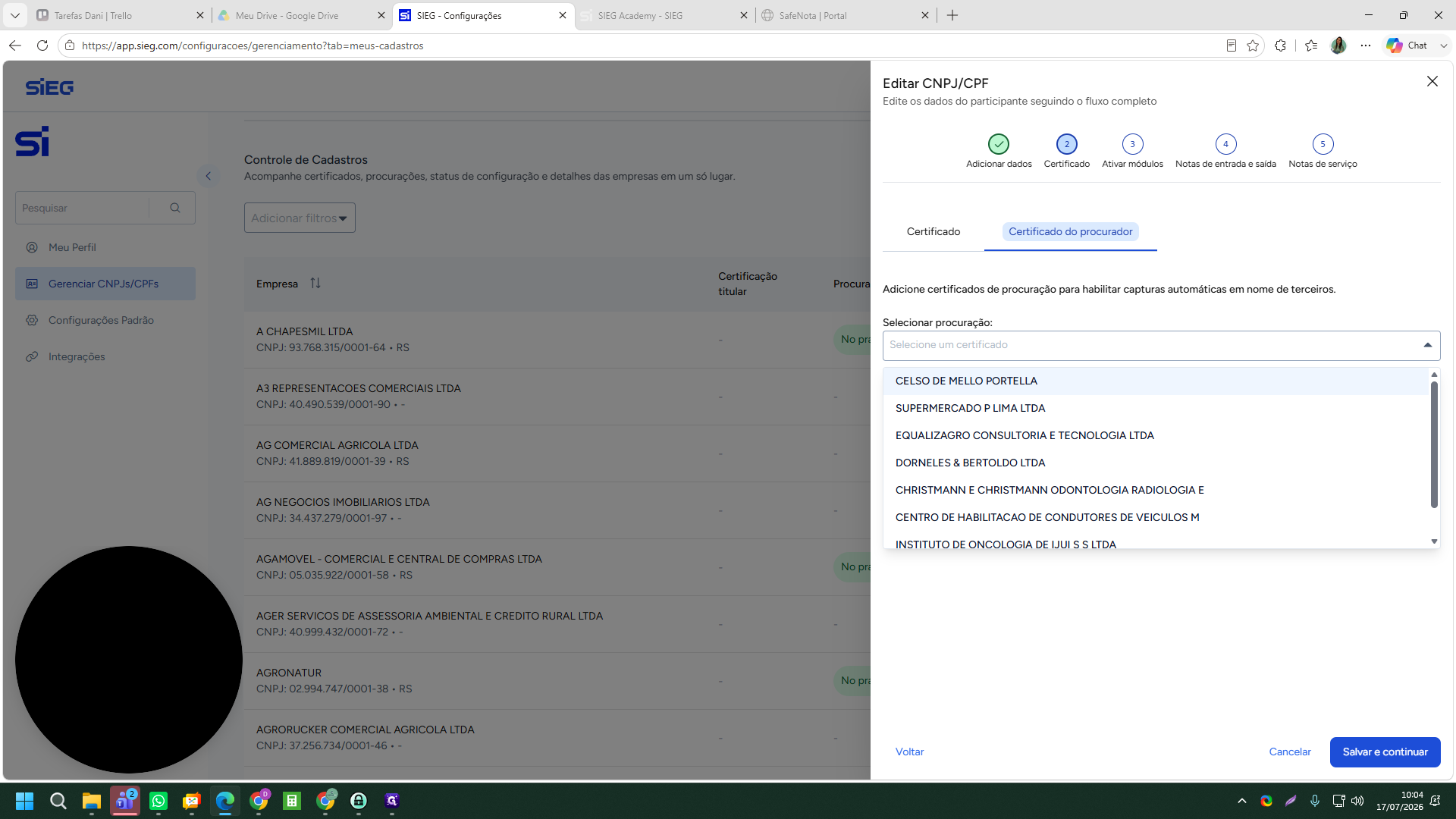Screen dimensions: 1456x819
Task: Open reading view from address bar
Action: click(x=1232, y=45)
